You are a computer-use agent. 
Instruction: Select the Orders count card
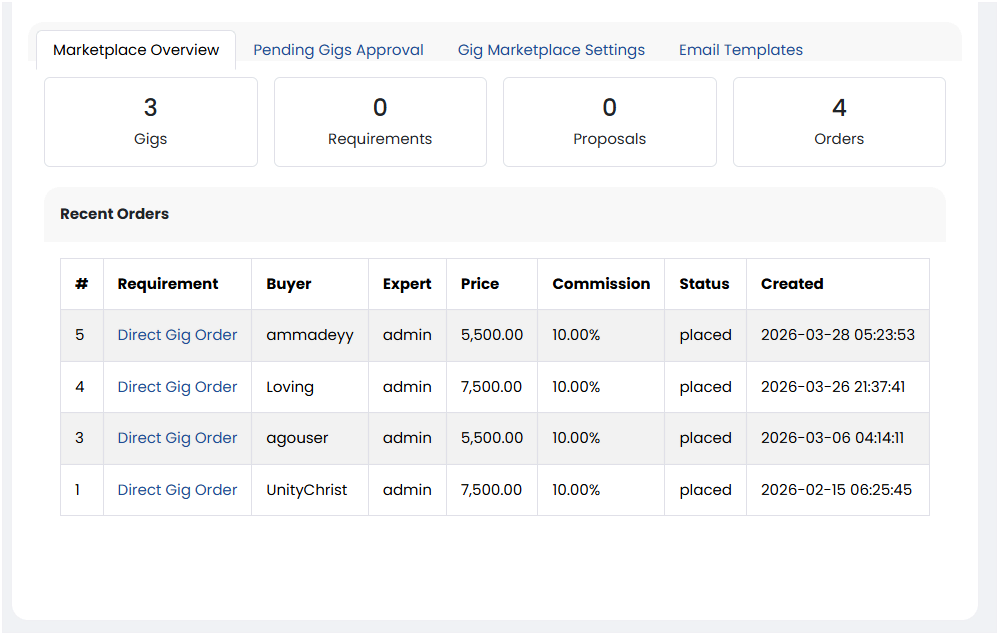839,122
